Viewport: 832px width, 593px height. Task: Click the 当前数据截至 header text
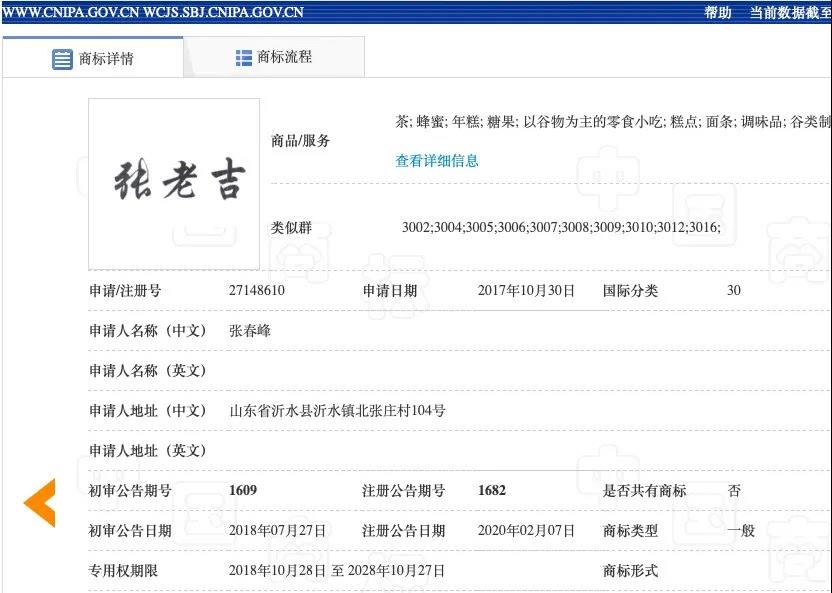[x=790, y=12]
